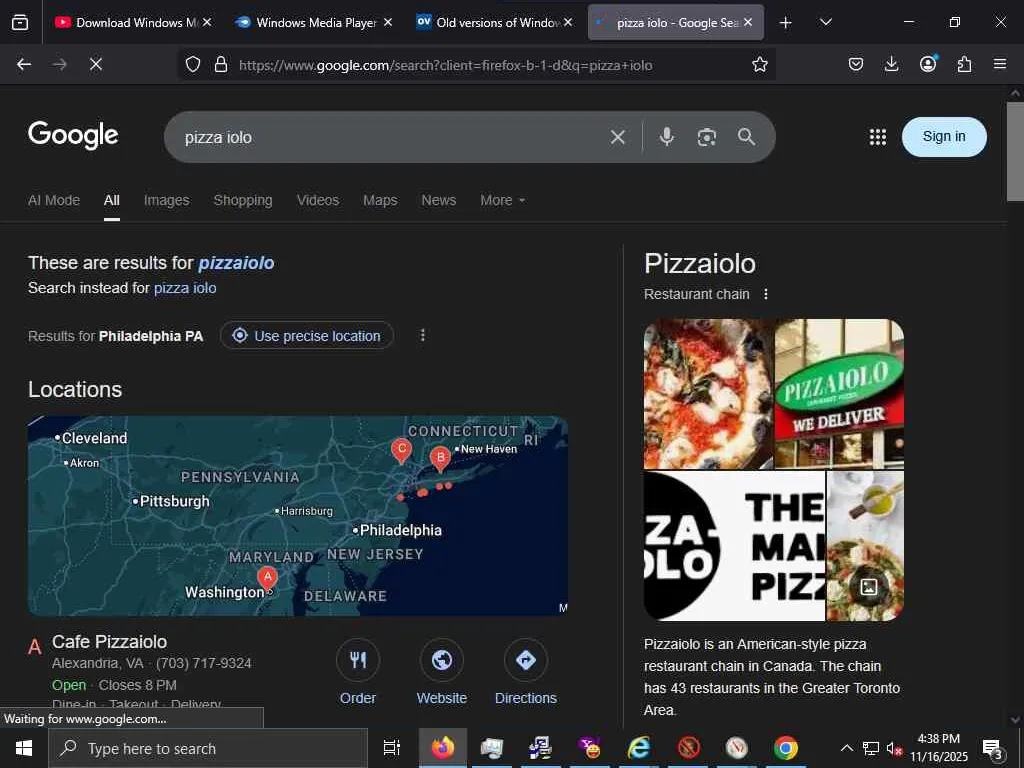Open pizza photo thumbnail

(x=708, y=394)
